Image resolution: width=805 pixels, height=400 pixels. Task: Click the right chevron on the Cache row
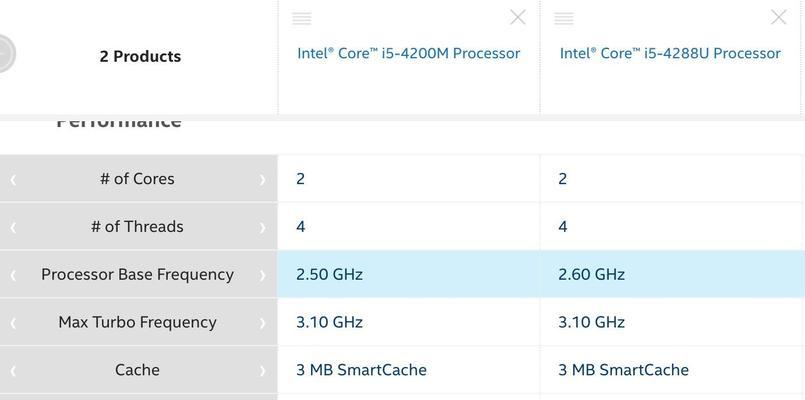tap(262, 371)
